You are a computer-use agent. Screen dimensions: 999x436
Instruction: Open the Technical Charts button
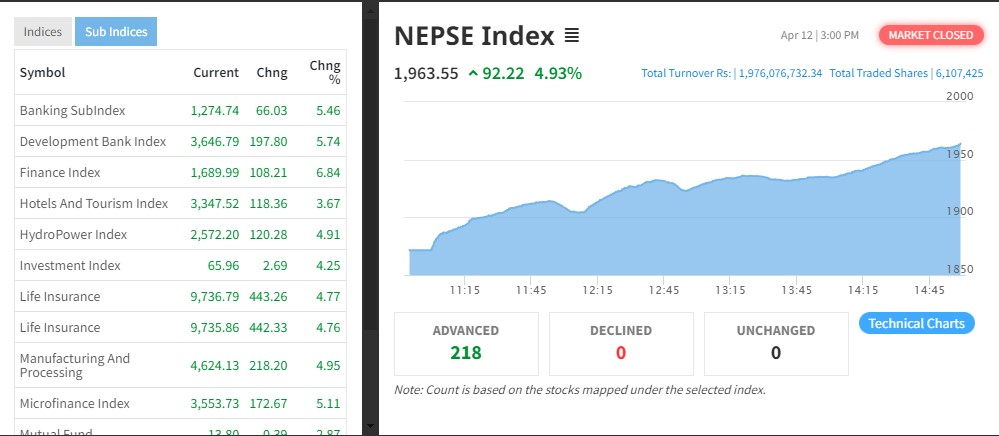tap(916, 323)
